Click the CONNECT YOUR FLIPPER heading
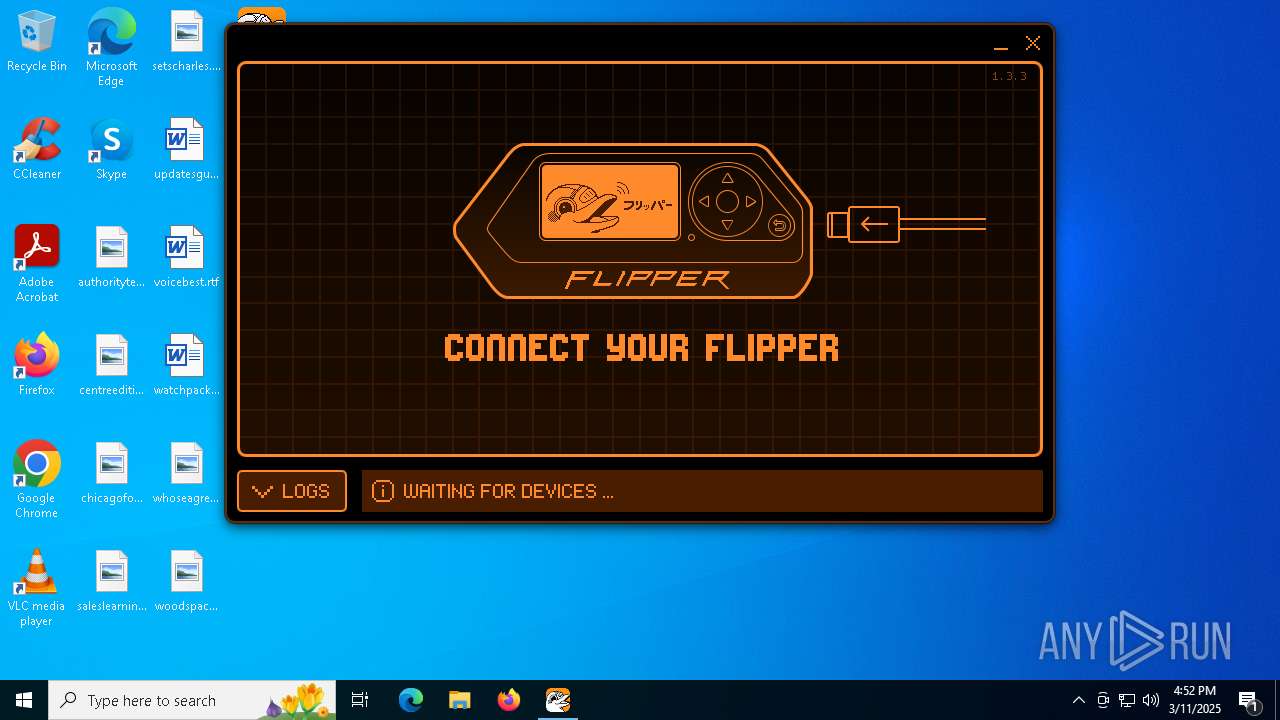 641,348
